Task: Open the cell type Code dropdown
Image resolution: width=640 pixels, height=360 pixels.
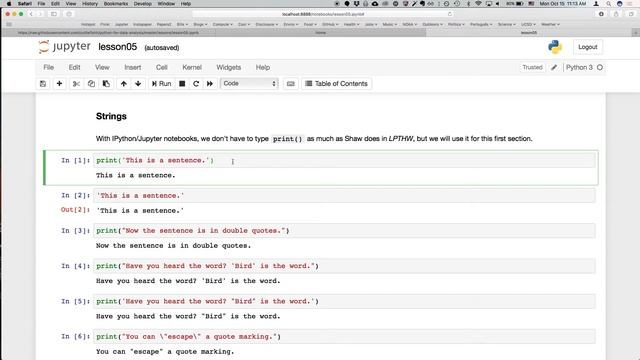Action: (x=249, y=83)
